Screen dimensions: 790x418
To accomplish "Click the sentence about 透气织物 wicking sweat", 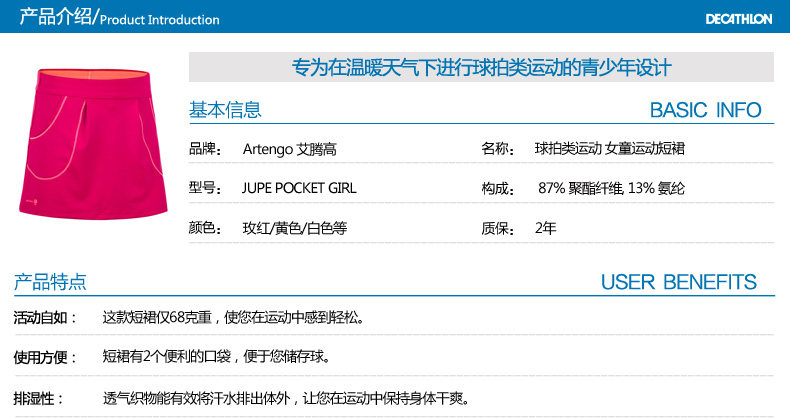I will click(x=286, y=399).
